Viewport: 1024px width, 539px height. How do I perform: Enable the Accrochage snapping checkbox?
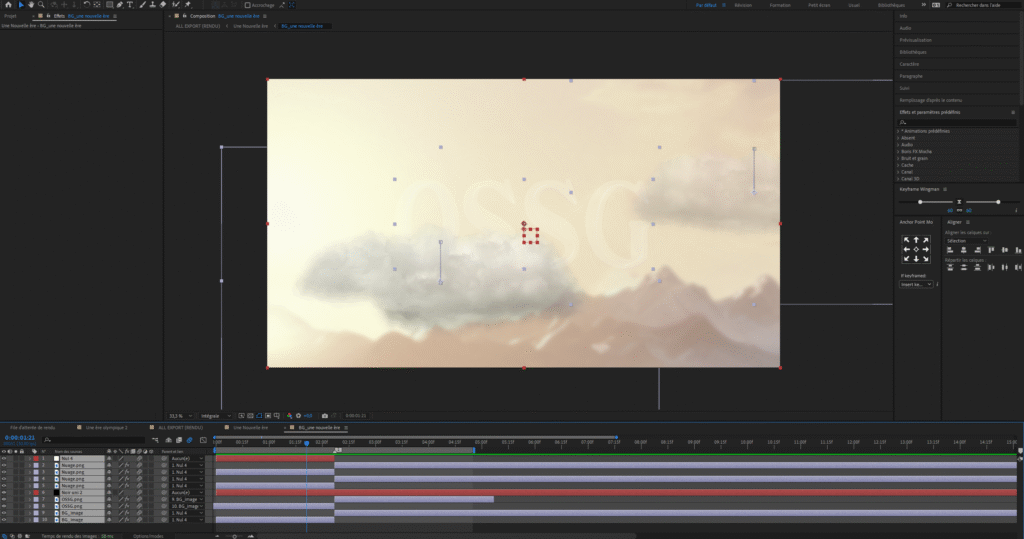pyautogui.click(x=247, y=5)
